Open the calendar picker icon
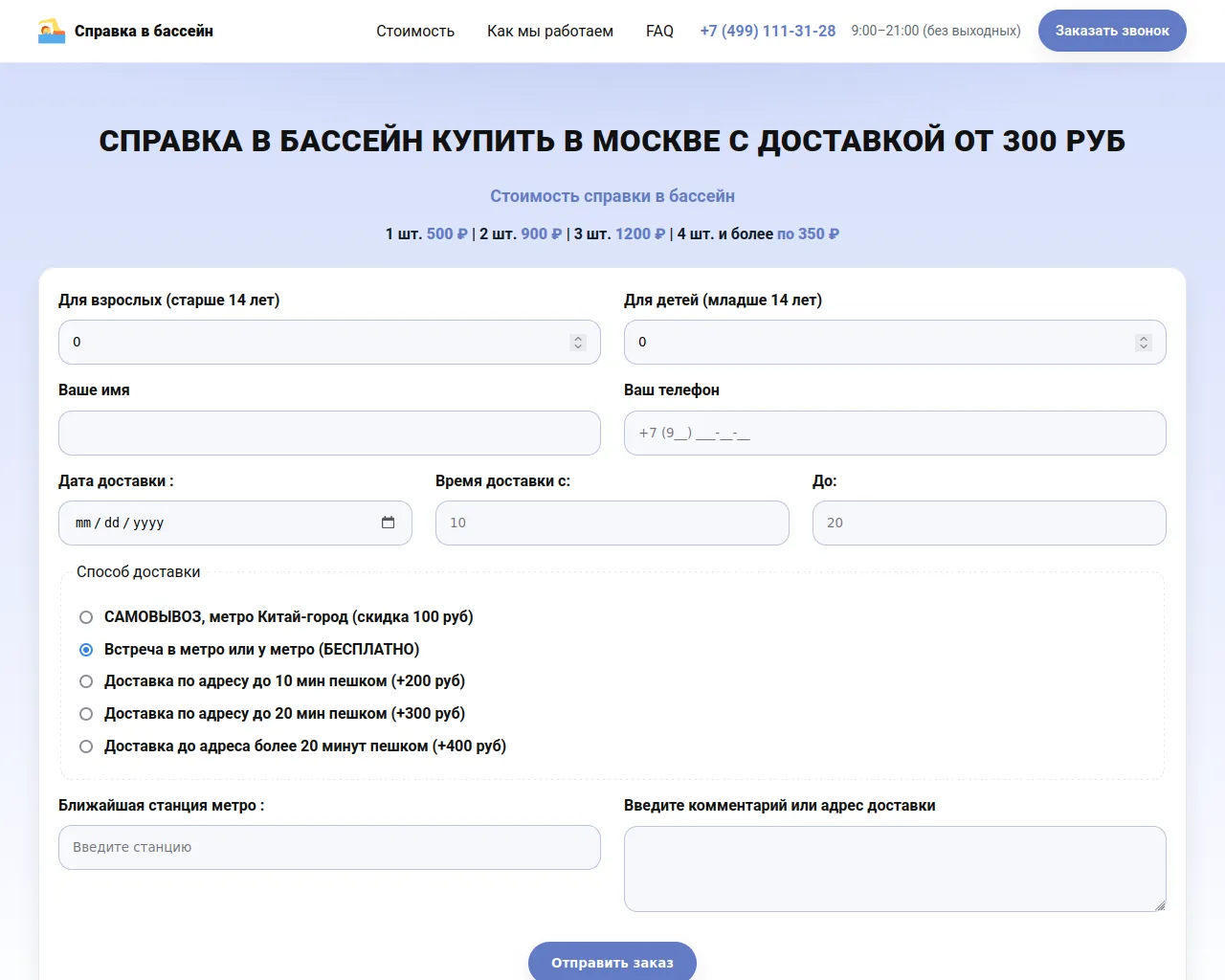Viewport: 1225px width, 980px height. pyautogui.click(x=388, y=523)
